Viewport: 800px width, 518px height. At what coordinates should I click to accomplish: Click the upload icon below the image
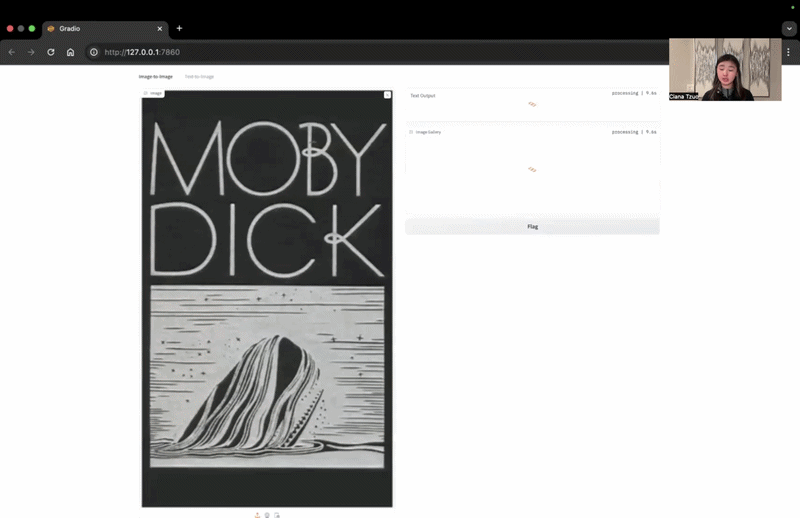[x=257, y=515]
